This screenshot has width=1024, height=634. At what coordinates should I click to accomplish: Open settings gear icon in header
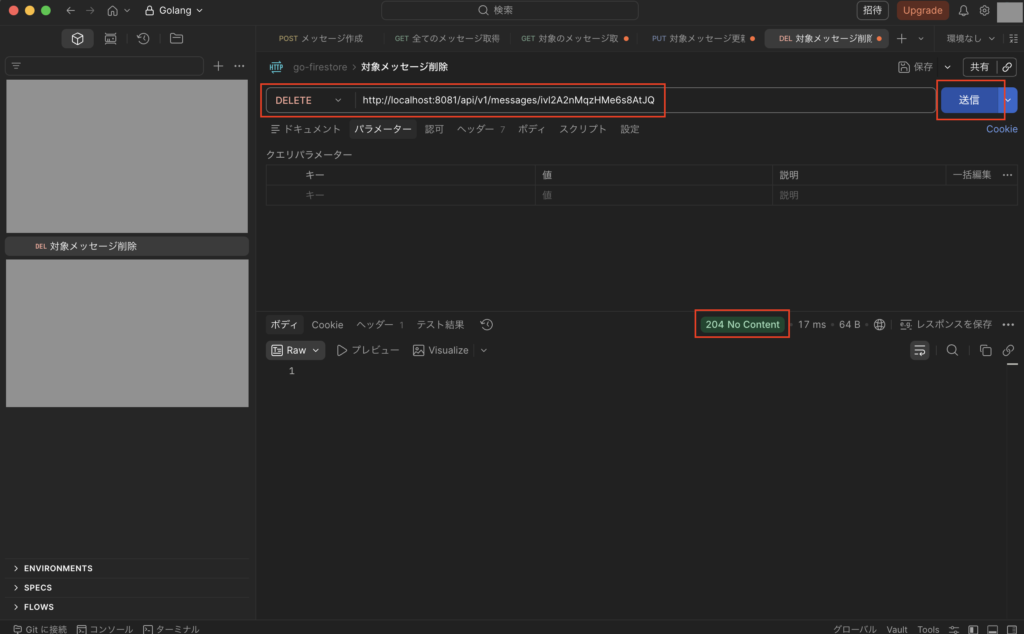click(x=984, y=11)
